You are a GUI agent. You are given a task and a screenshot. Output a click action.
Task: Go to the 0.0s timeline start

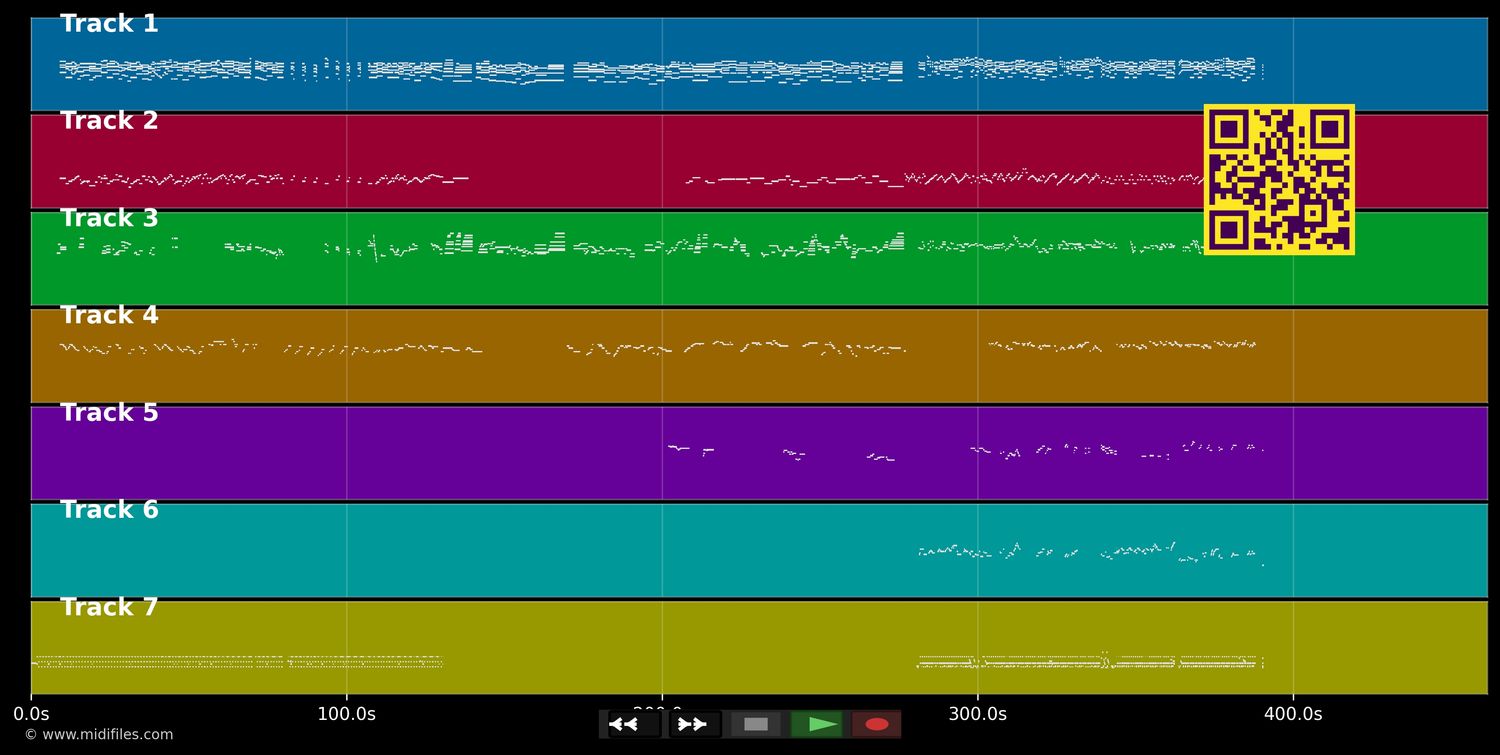(x=31, y=714)
